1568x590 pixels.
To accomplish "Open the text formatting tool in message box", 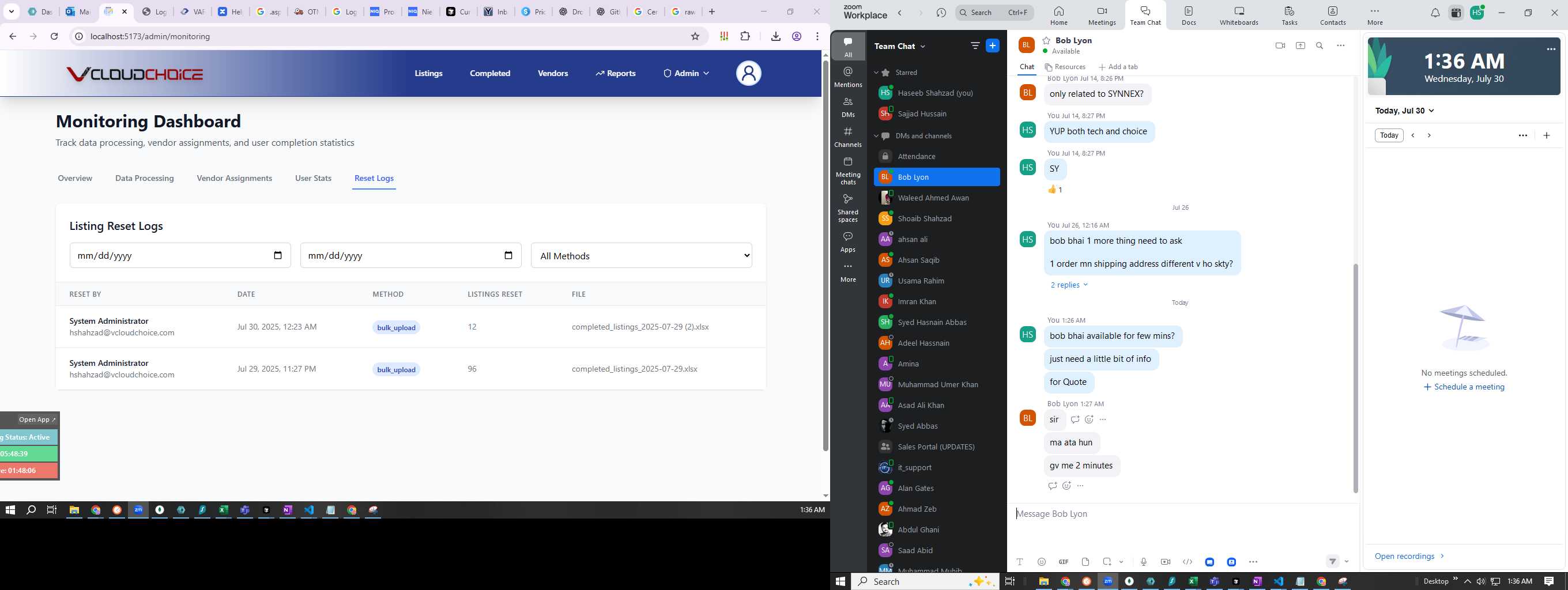I will pos(1020,562).
